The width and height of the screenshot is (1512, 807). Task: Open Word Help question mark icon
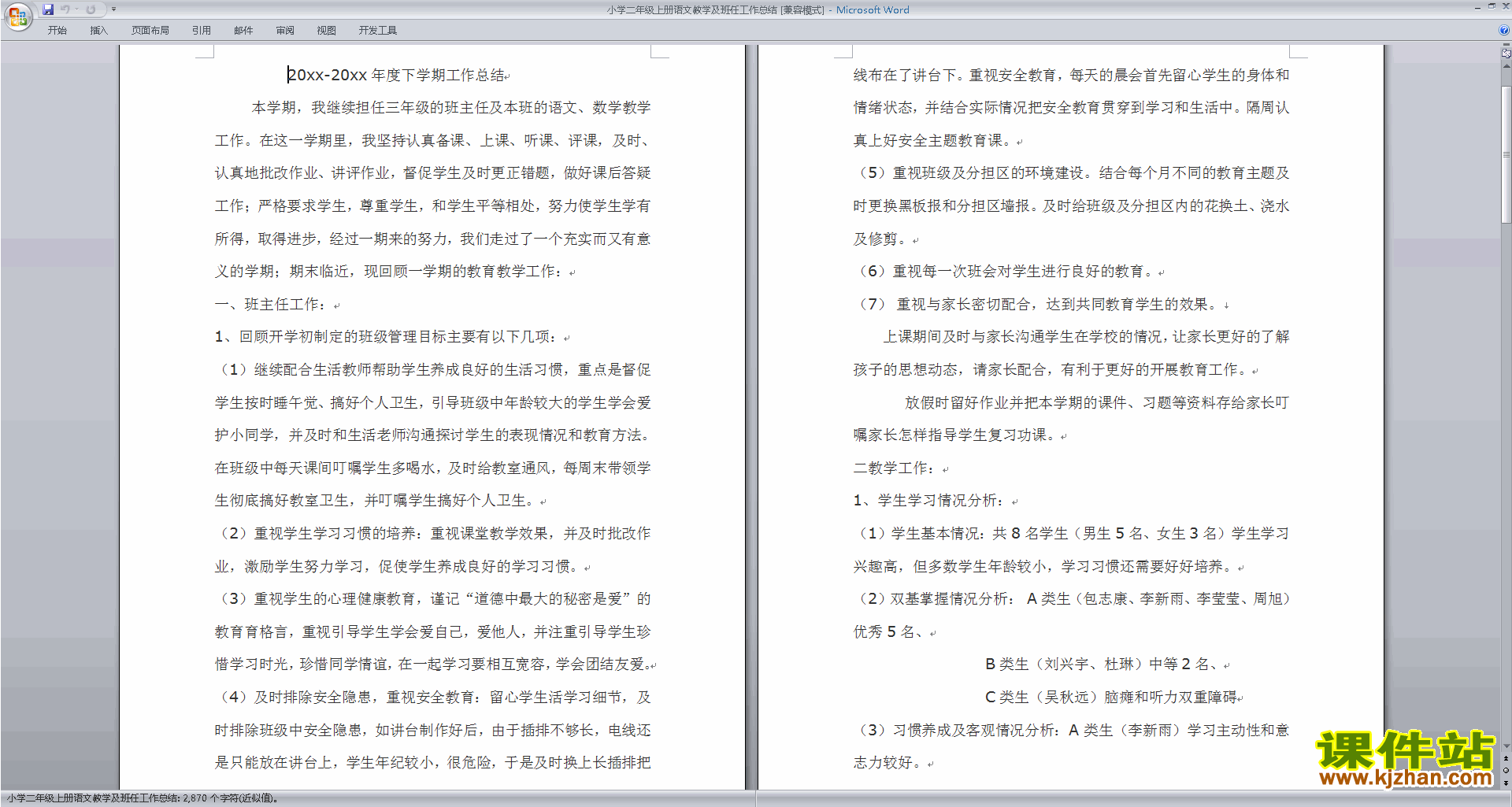click(x=1504, y=31)
